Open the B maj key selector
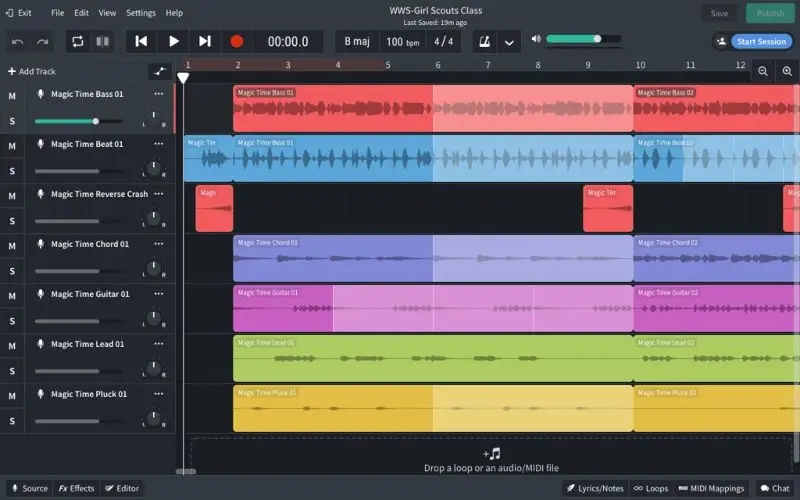Image resolution: width=800 pixels, height=500 pixels. coord(358,41)
